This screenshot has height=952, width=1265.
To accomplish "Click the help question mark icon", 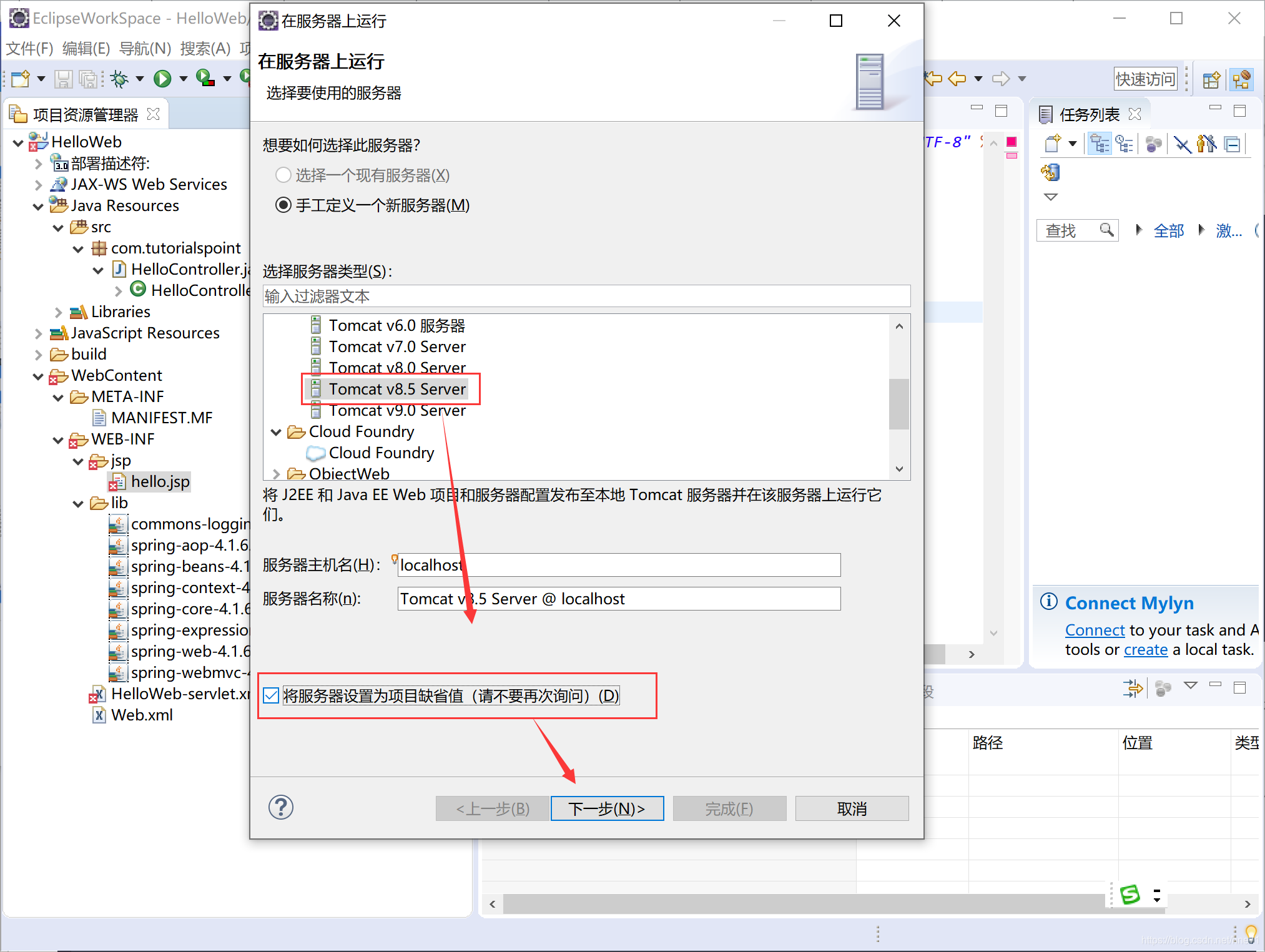I will point(280,807).
